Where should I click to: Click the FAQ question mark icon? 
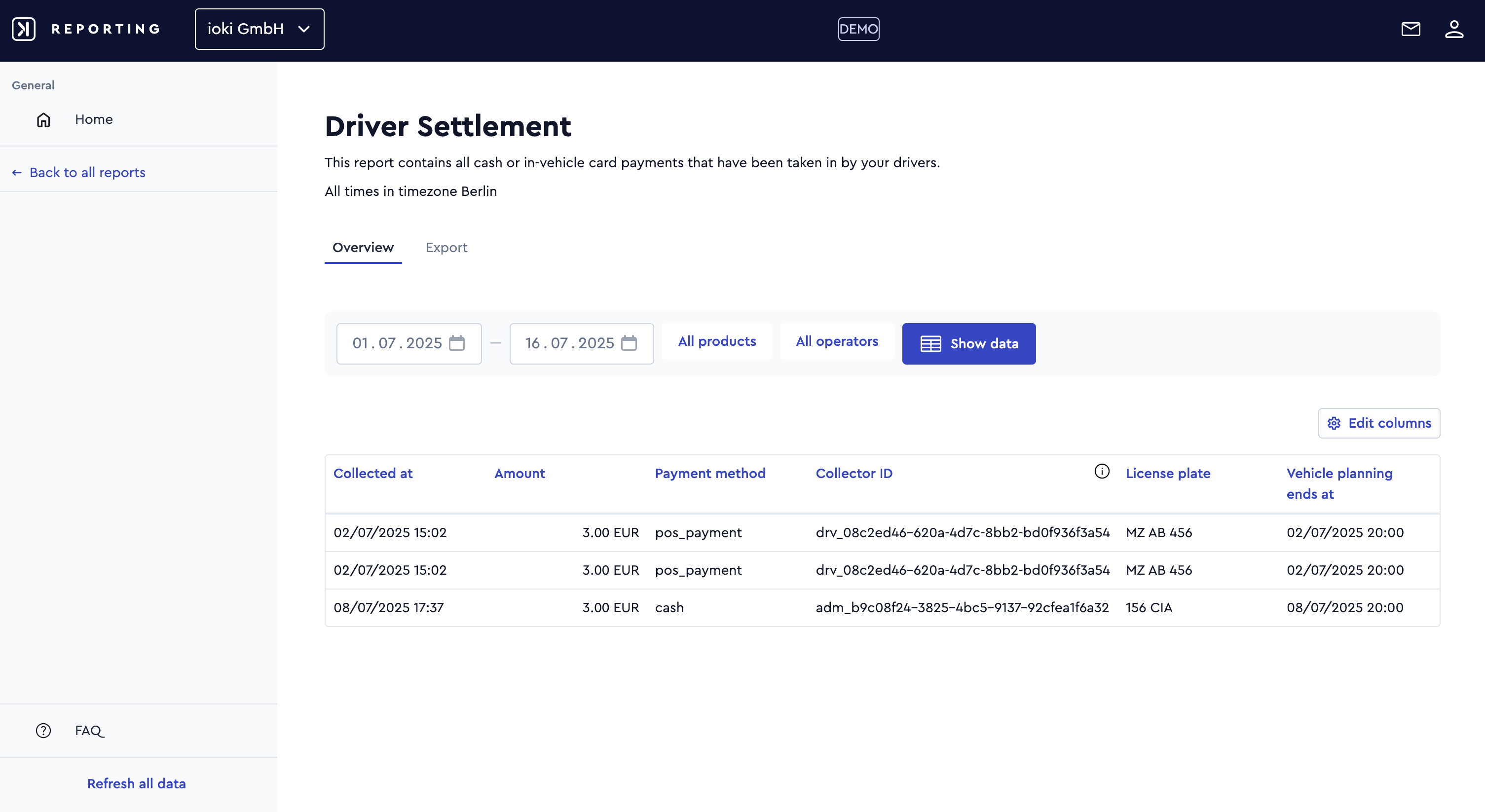click(43, 731)
